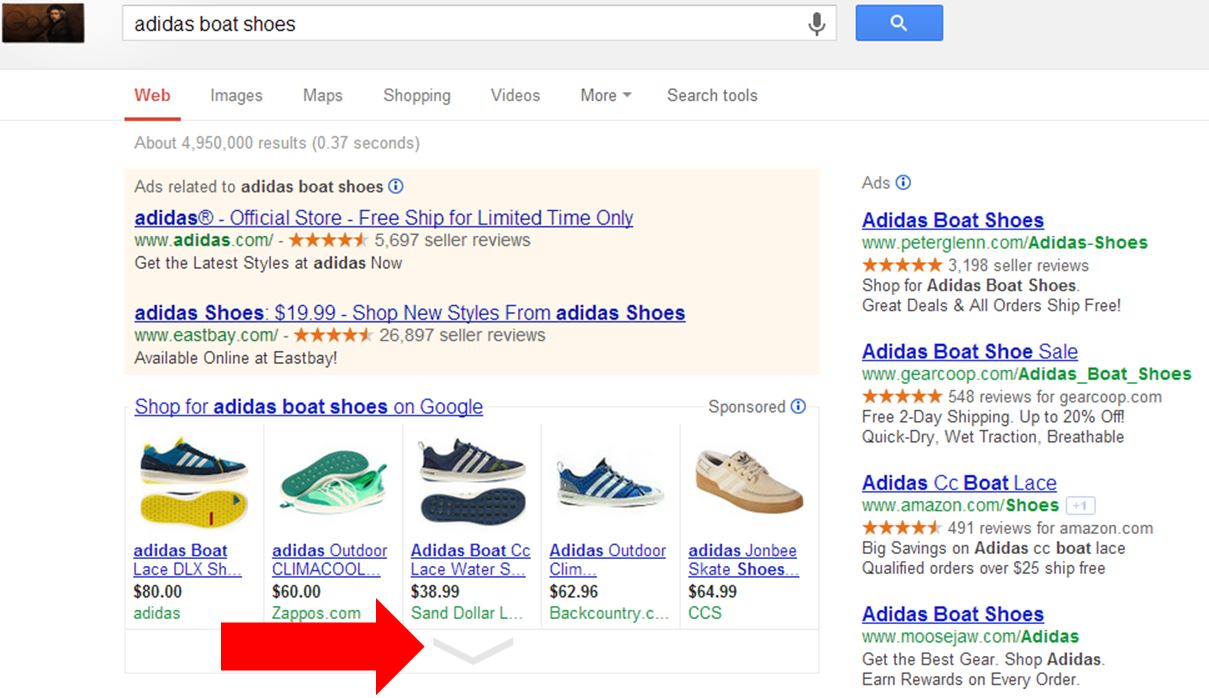Click info icon beside 'Ads related to'
The width and height of the screenshot is (1209, 698).
(396, 186)
